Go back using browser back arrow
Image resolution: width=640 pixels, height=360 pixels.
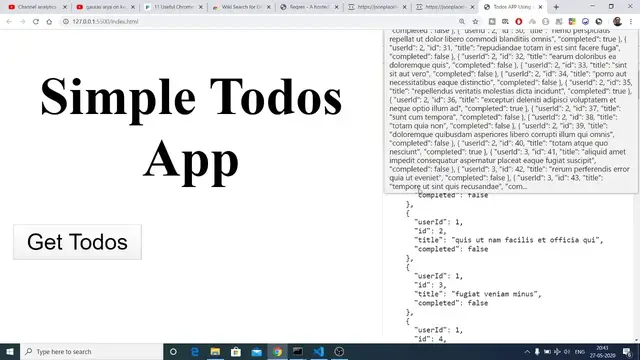[9, 22]
